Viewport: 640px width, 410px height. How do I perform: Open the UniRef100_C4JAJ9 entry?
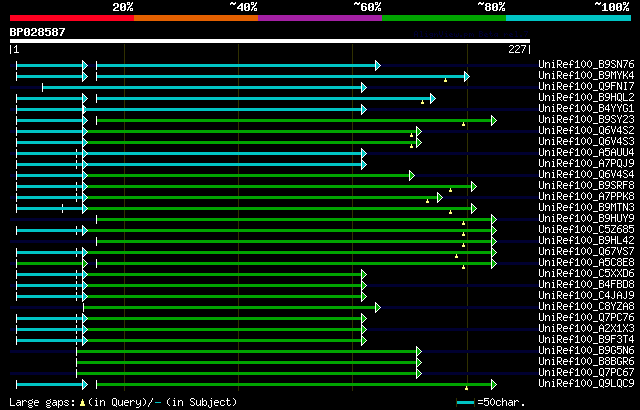point(586,296)
